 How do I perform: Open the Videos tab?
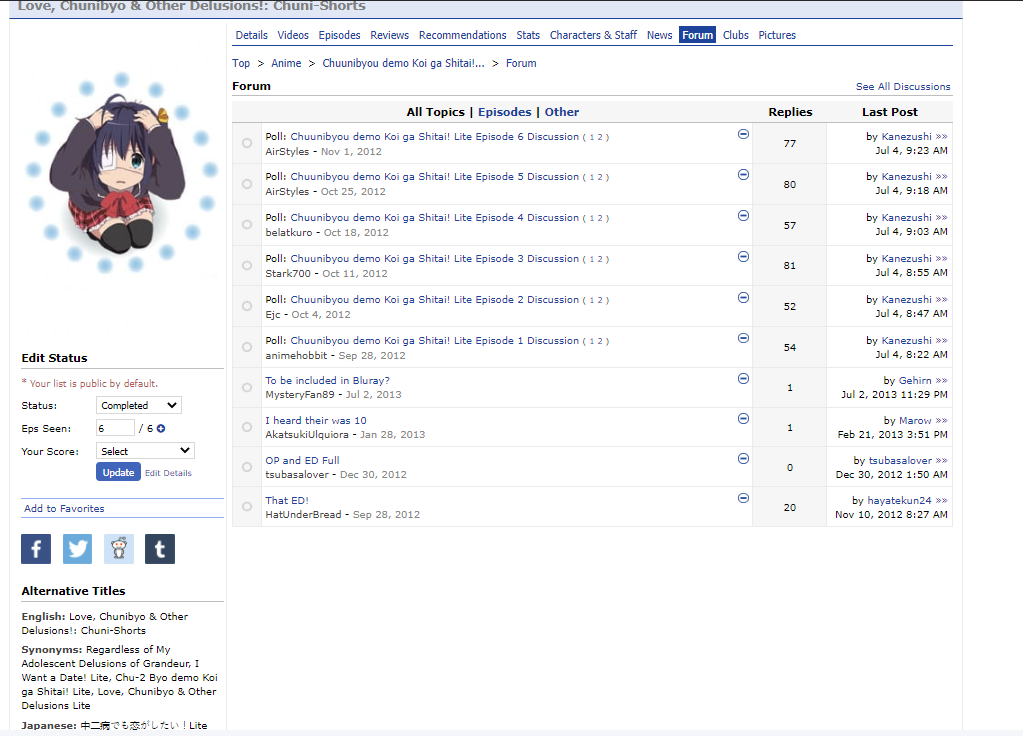293,35
